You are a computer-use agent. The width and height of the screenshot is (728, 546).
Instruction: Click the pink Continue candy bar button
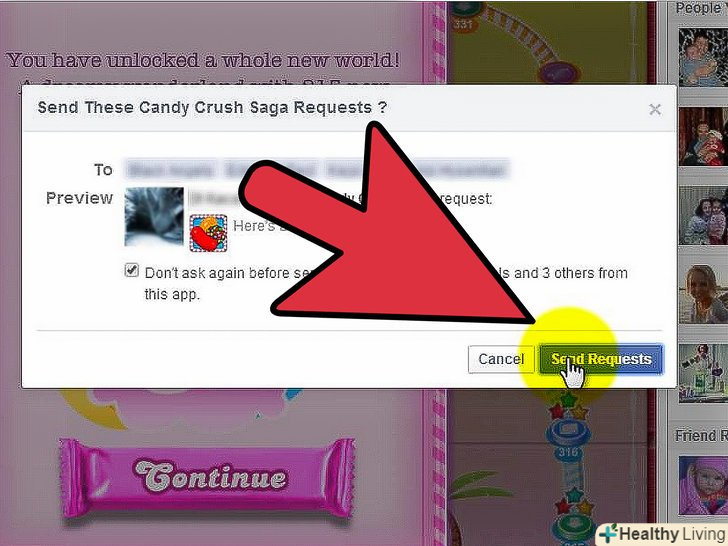click(208, 478)
